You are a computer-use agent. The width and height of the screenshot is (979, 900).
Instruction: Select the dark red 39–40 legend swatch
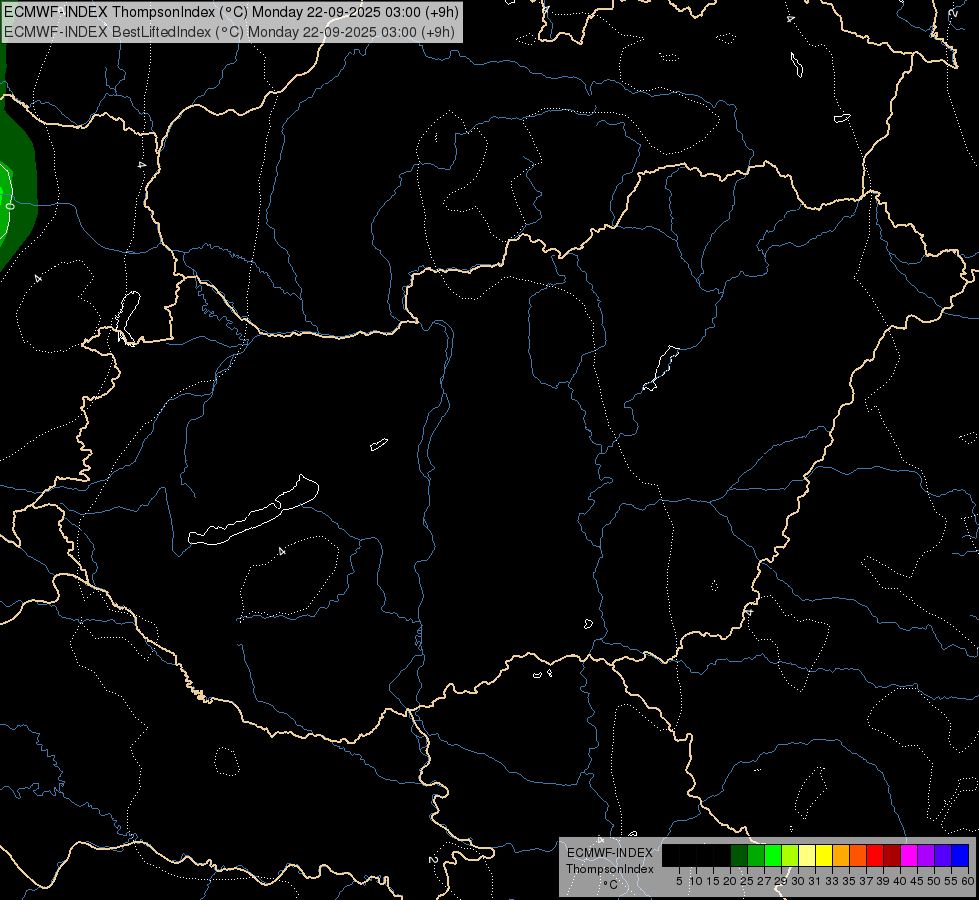click(891, 855)
